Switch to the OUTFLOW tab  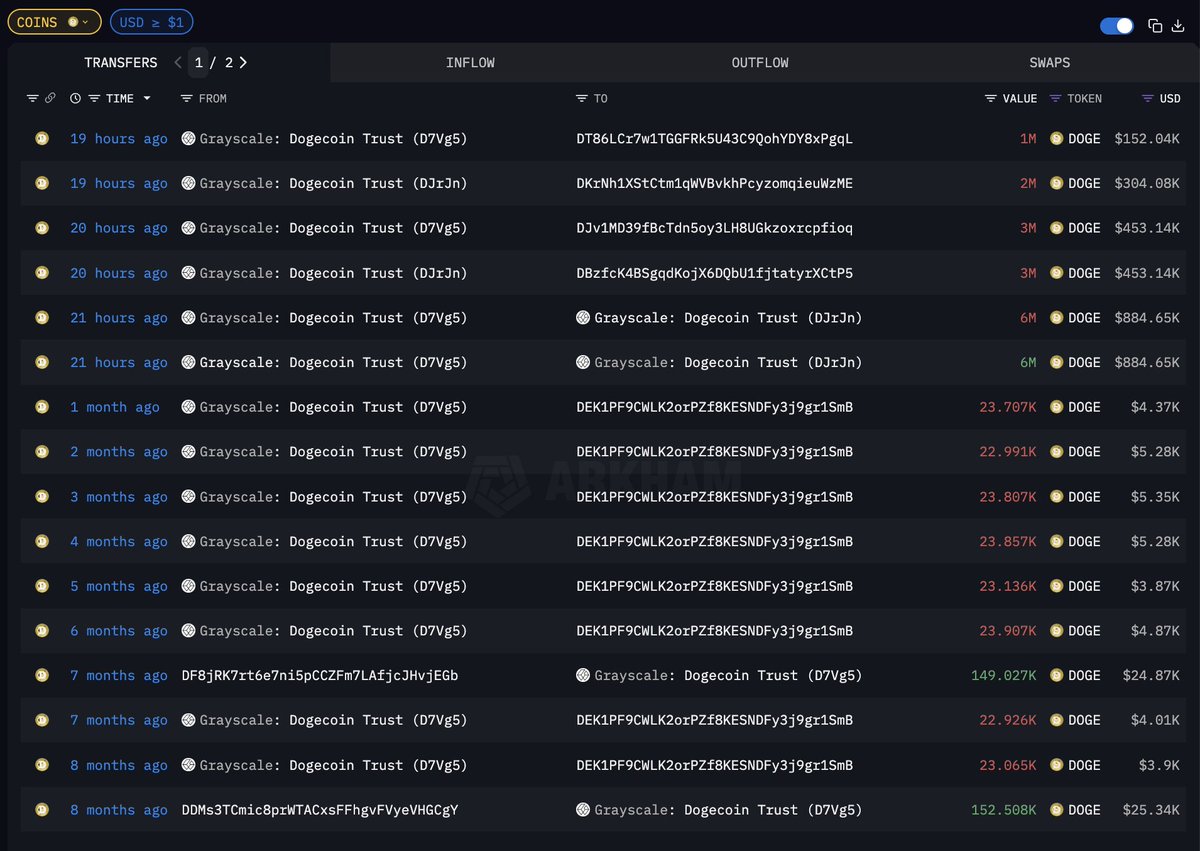click(x=760, y=62)
